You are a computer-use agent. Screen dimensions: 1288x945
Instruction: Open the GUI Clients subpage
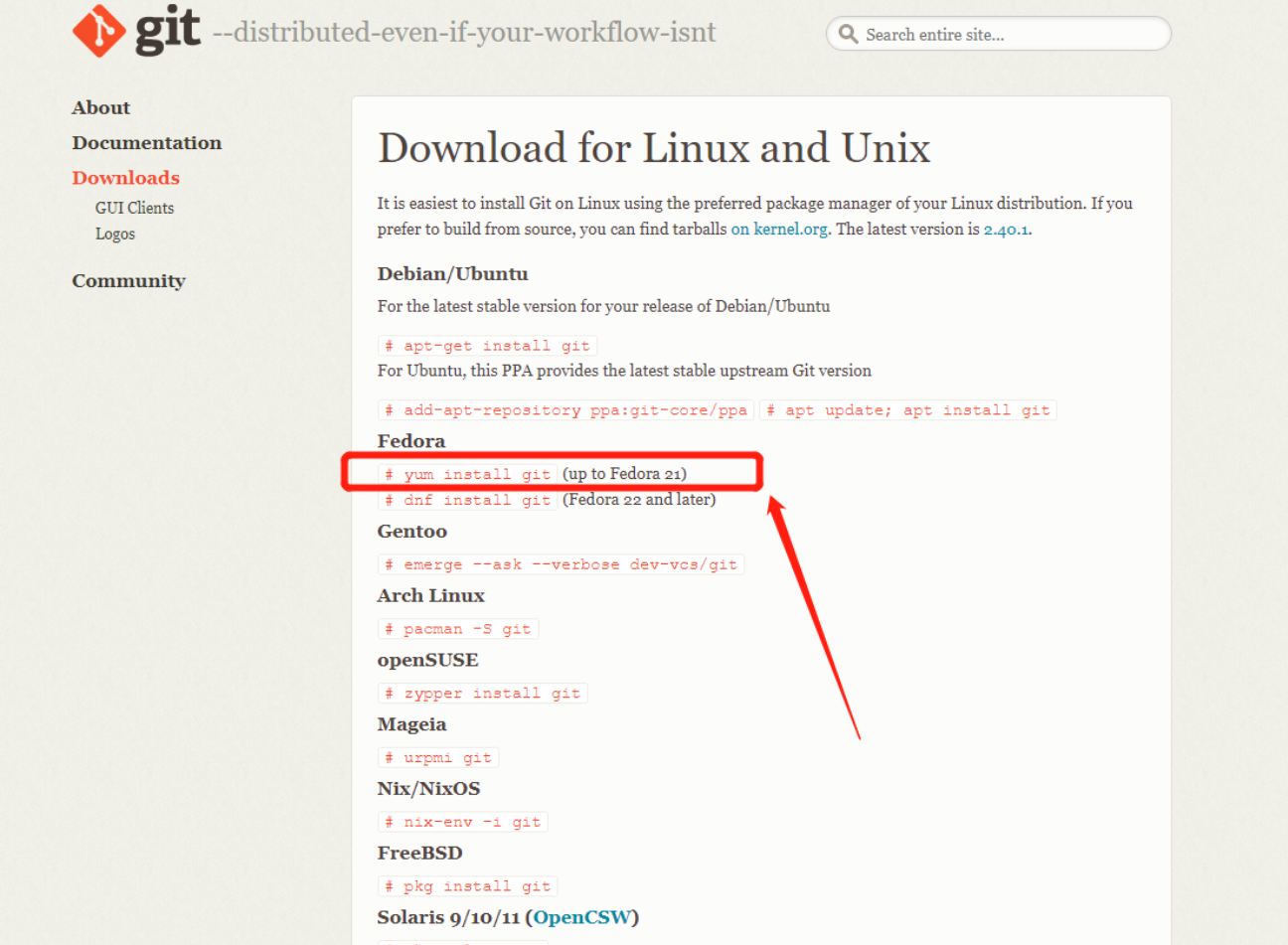coord(134,208)
